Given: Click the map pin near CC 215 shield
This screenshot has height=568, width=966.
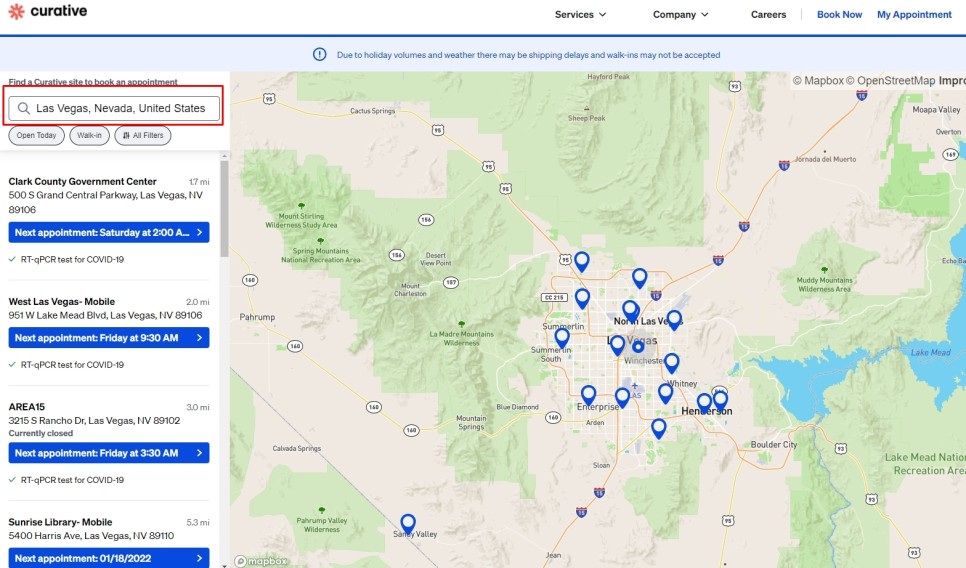Looking at the screenshot, I should click(582, 299).
